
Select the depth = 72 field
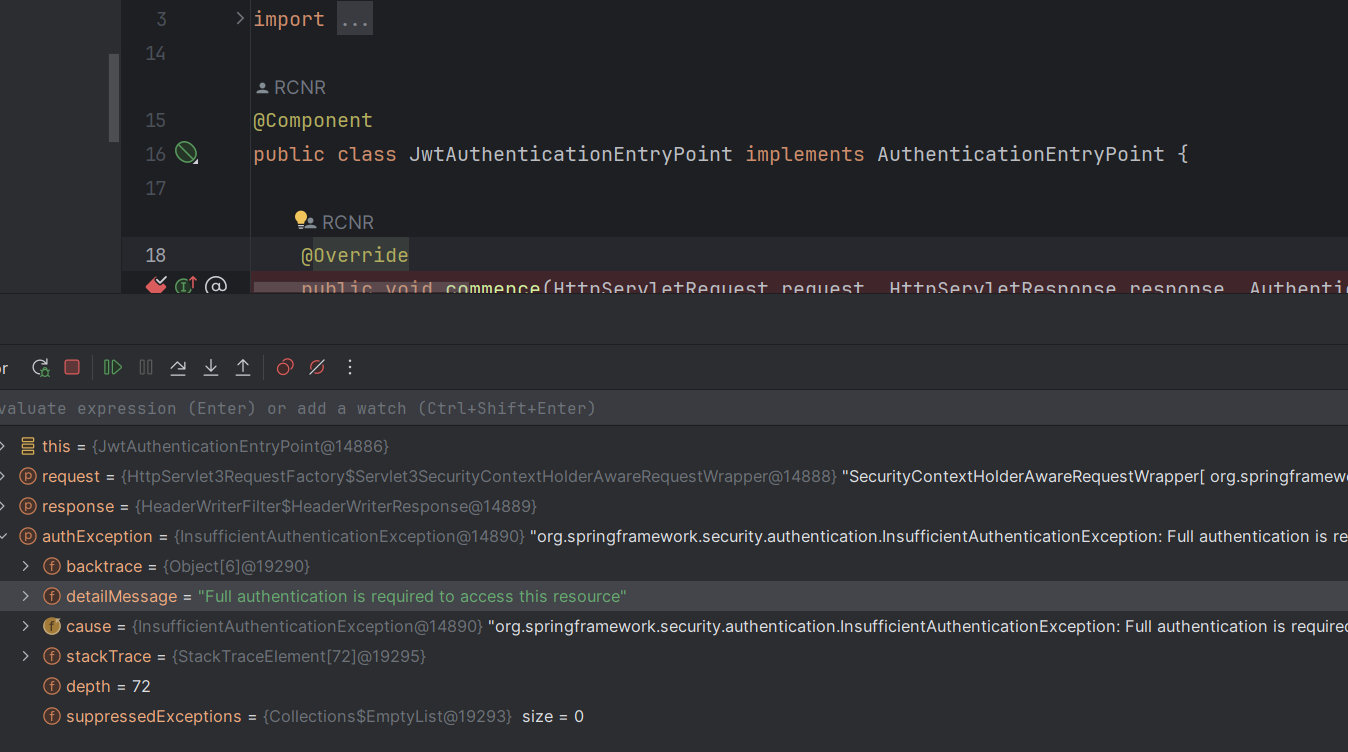pyautogui.click(x=674, y=686)
